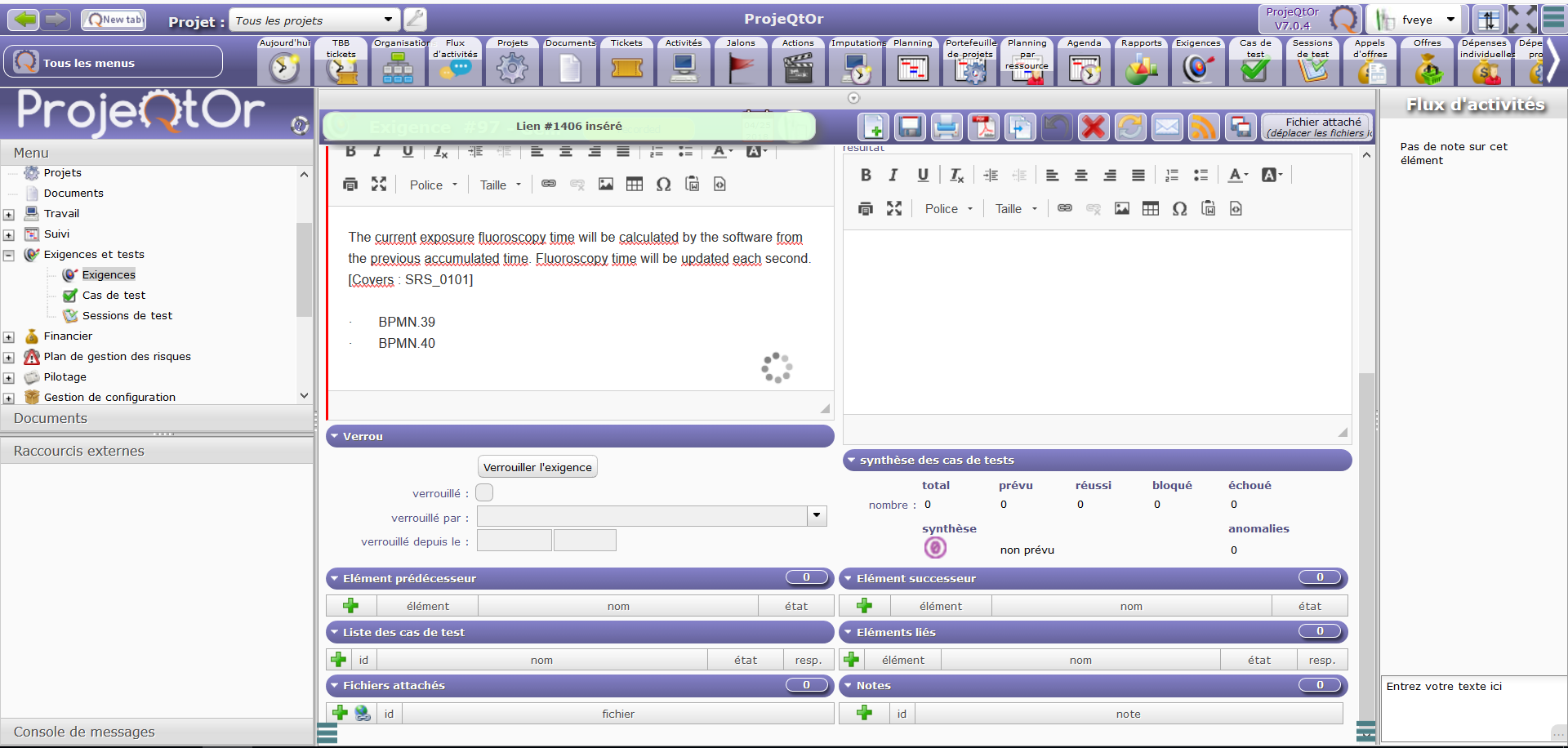Image resolution: width=1568 pixels, height=748 pixels.
Task: Toggle the verrouillé checkbox
Action: (484, 492)
